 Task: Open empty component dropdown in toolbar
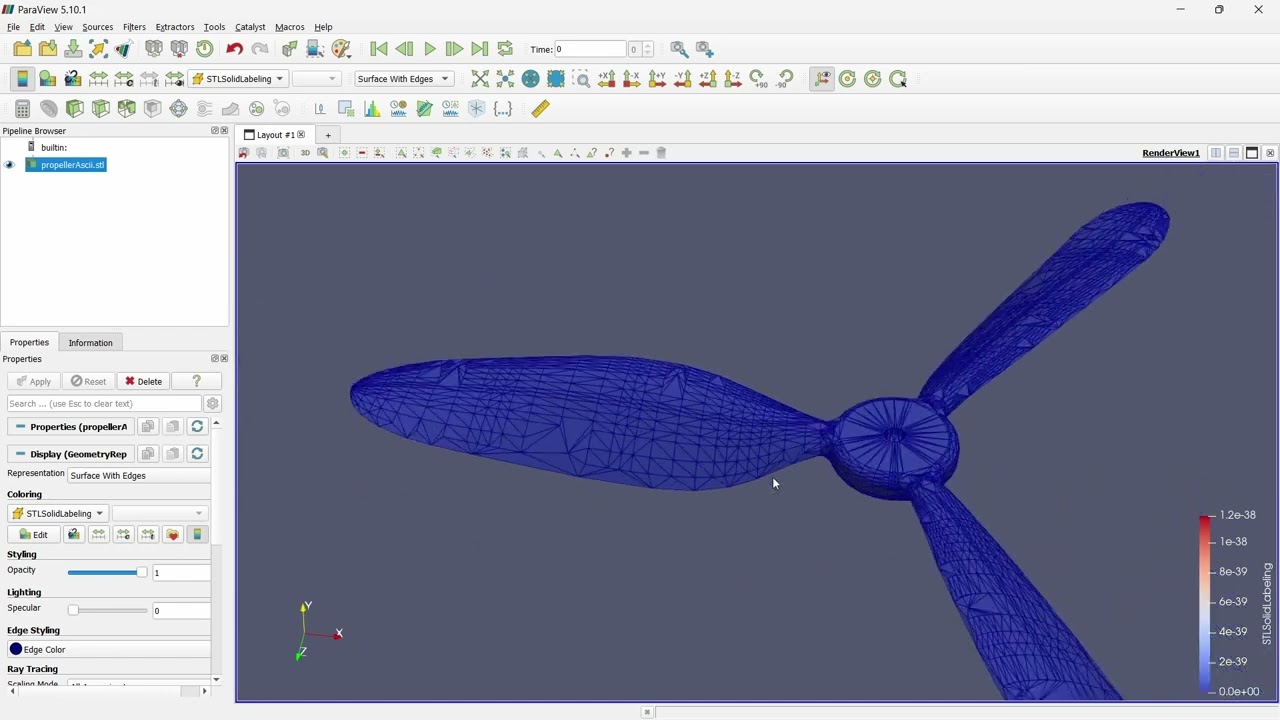(316, 79)
